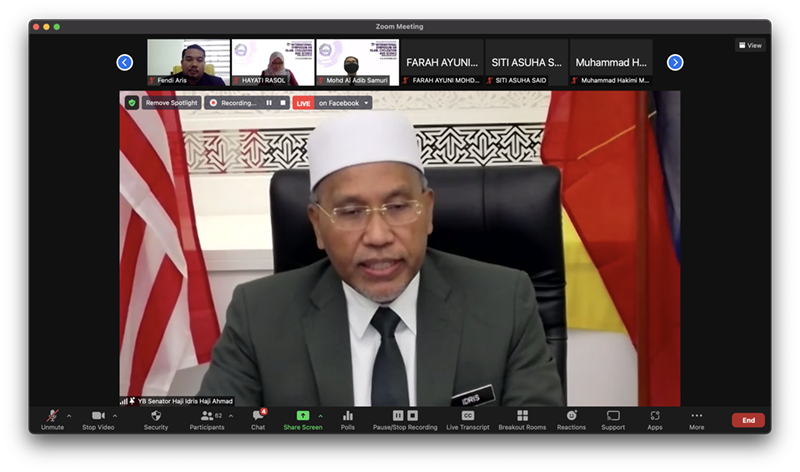Image resolution: width=800 pixels, height=472 pixels.
Task: Expand the video options arrow beside Stop Video
Action: (115, 416)
